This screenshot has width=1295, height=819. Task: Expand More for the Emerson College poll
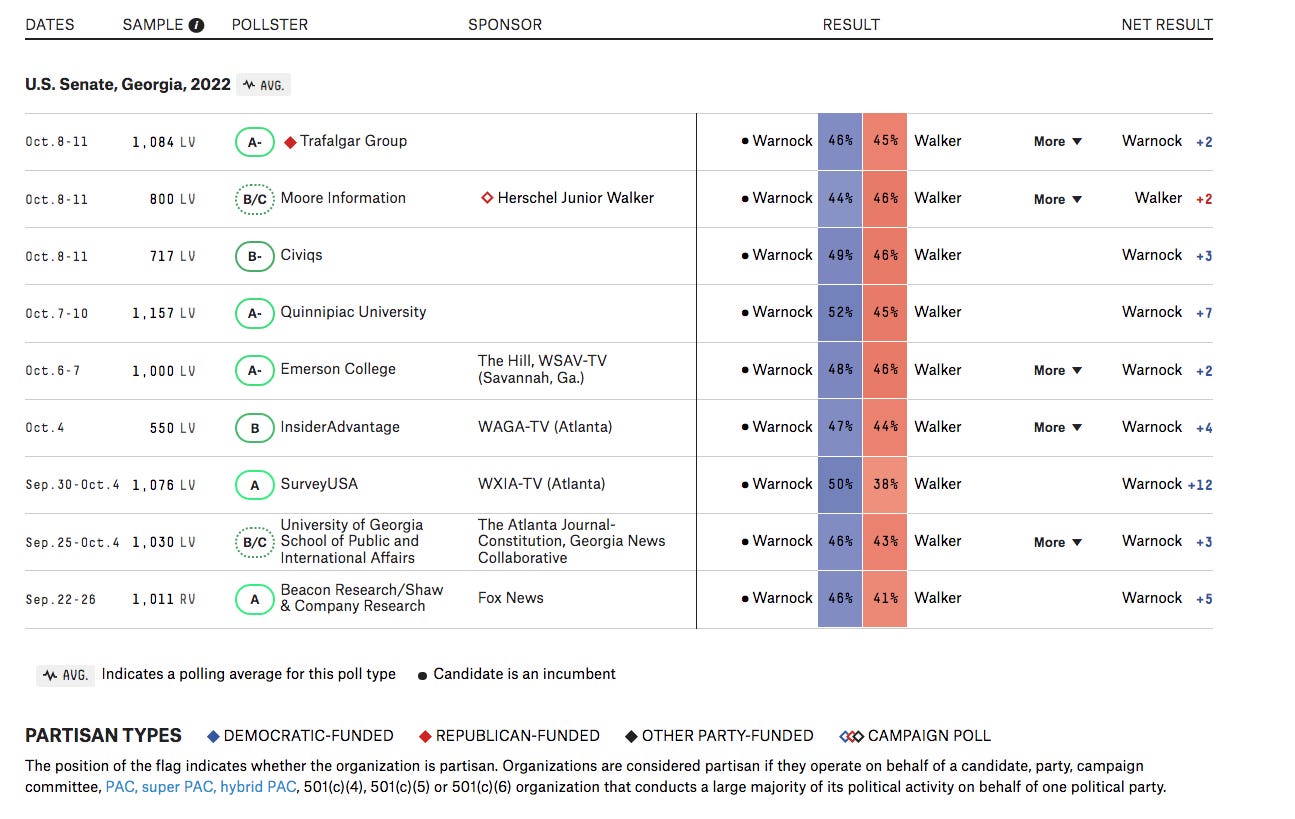point(1058,370)
